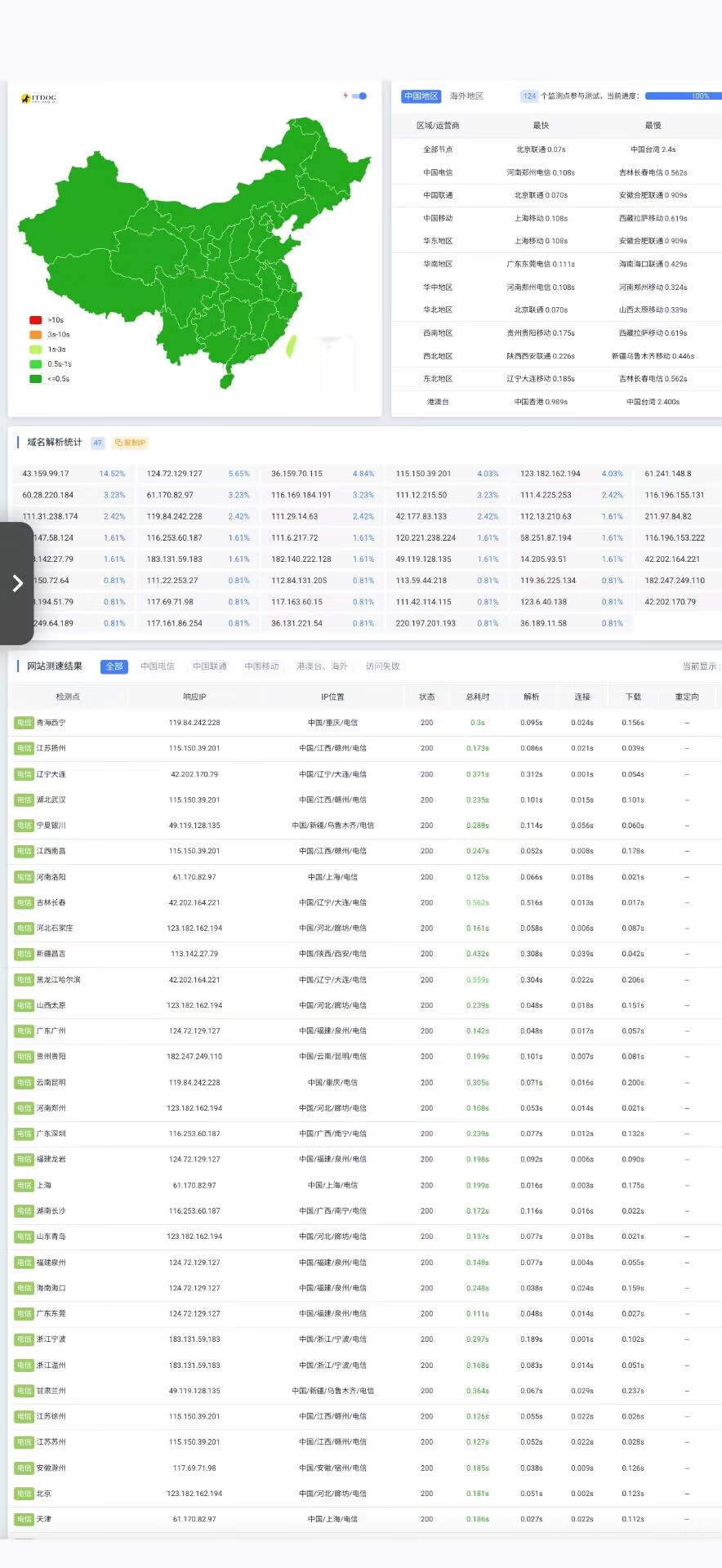
Task: Click the 电信 tag beside 青海西宁
Action: pyautogui.click(x=24, y=723)
